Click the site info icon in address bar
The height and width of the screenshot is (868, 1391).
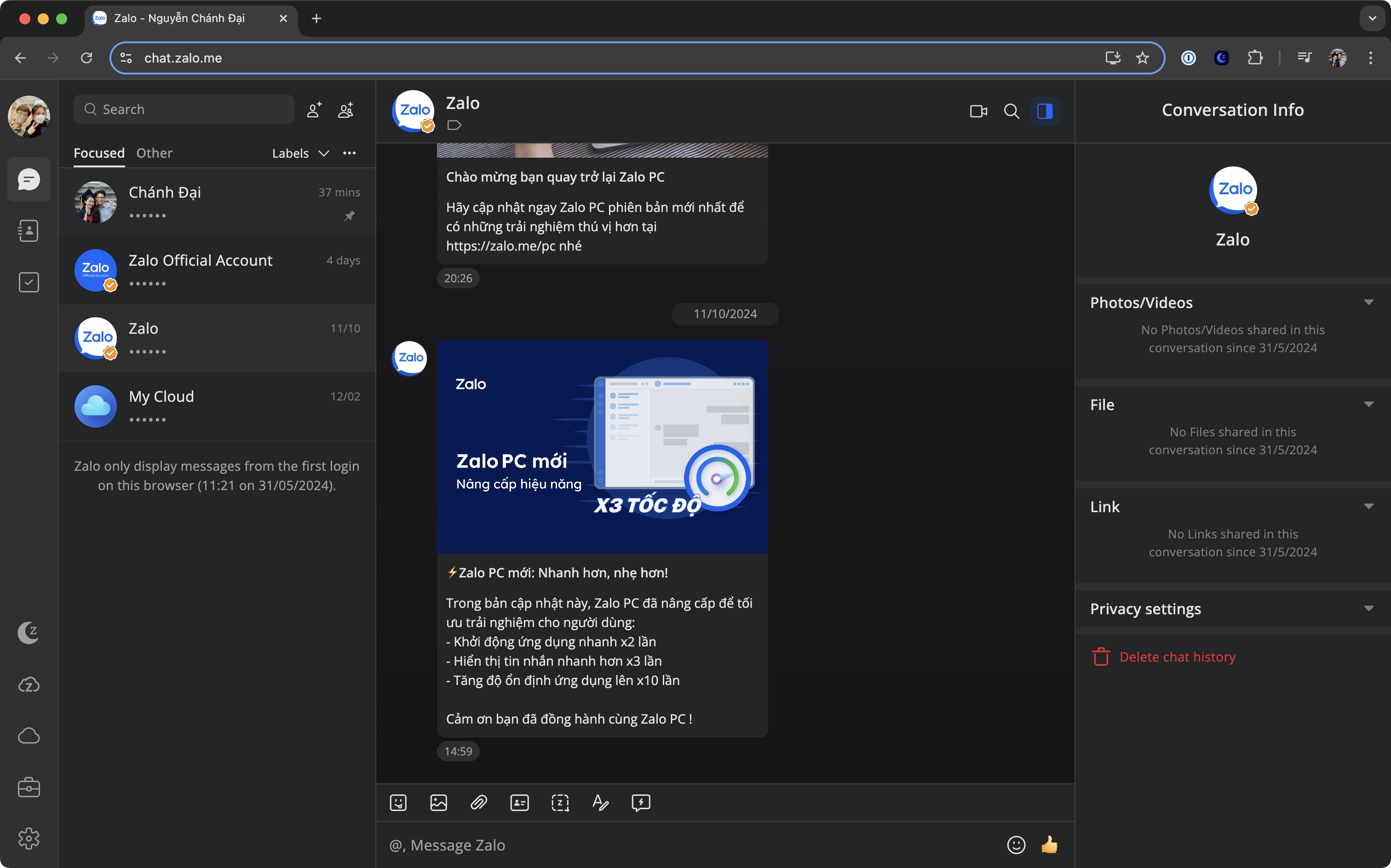point(126,58)
